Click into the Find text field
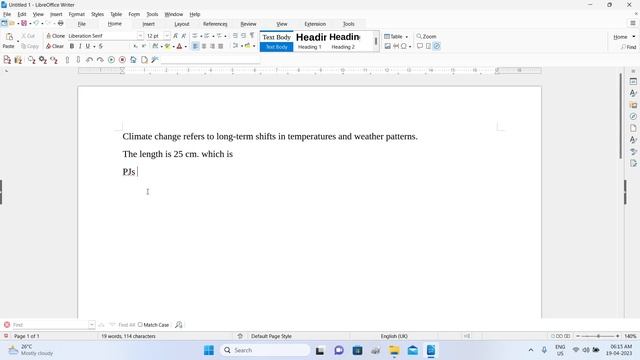Screen dimensions: 640x360 50,325
